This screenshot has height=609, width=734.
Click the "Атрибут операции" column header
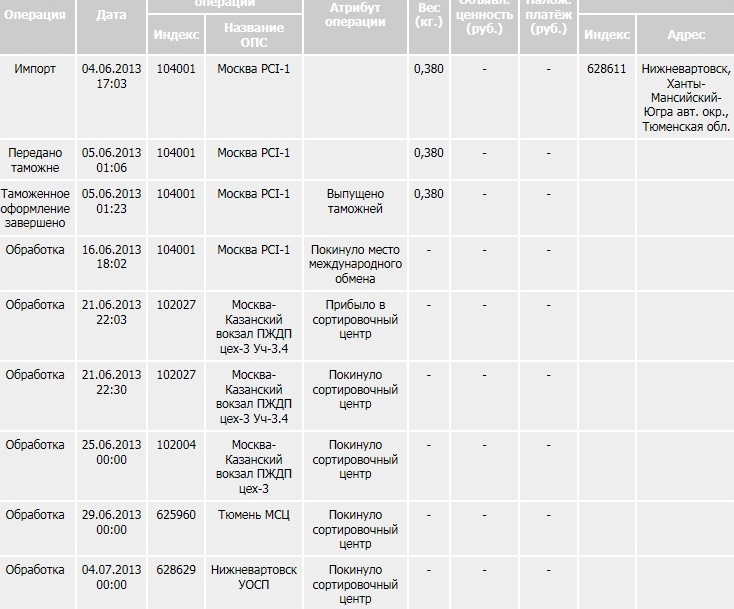pos(355,15)
